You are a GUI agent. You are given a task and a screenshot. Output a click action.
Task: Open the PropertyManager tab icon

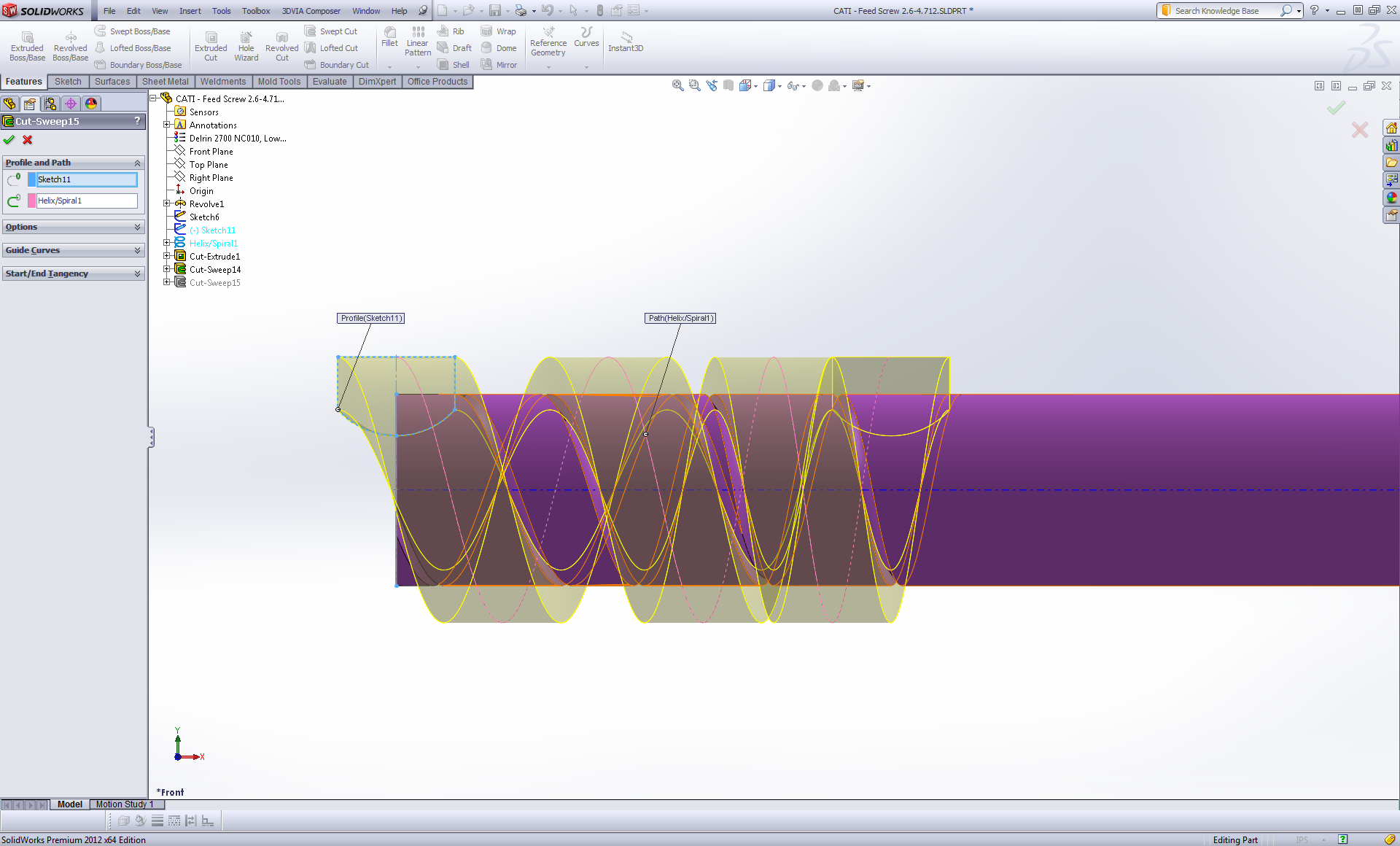30,104
